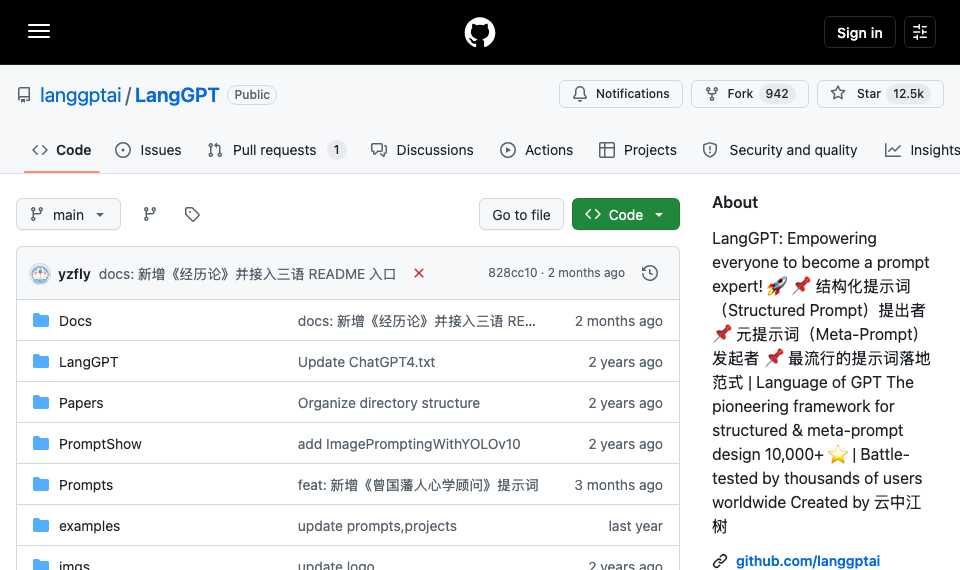This screenshot has height=570, width=960.
Task: Click the Fork count 942
Action: click(x=776, y=94)
